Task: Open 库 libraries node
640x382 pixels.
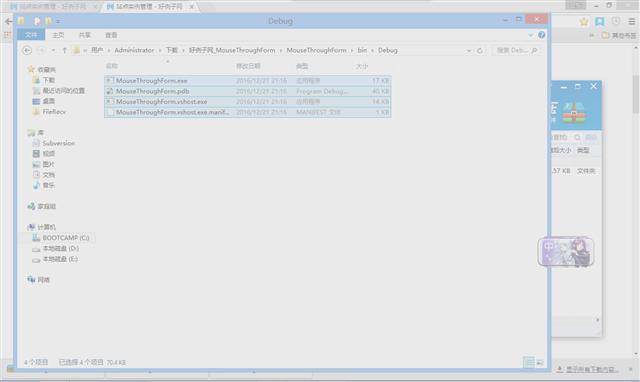Action: point(36,133)
